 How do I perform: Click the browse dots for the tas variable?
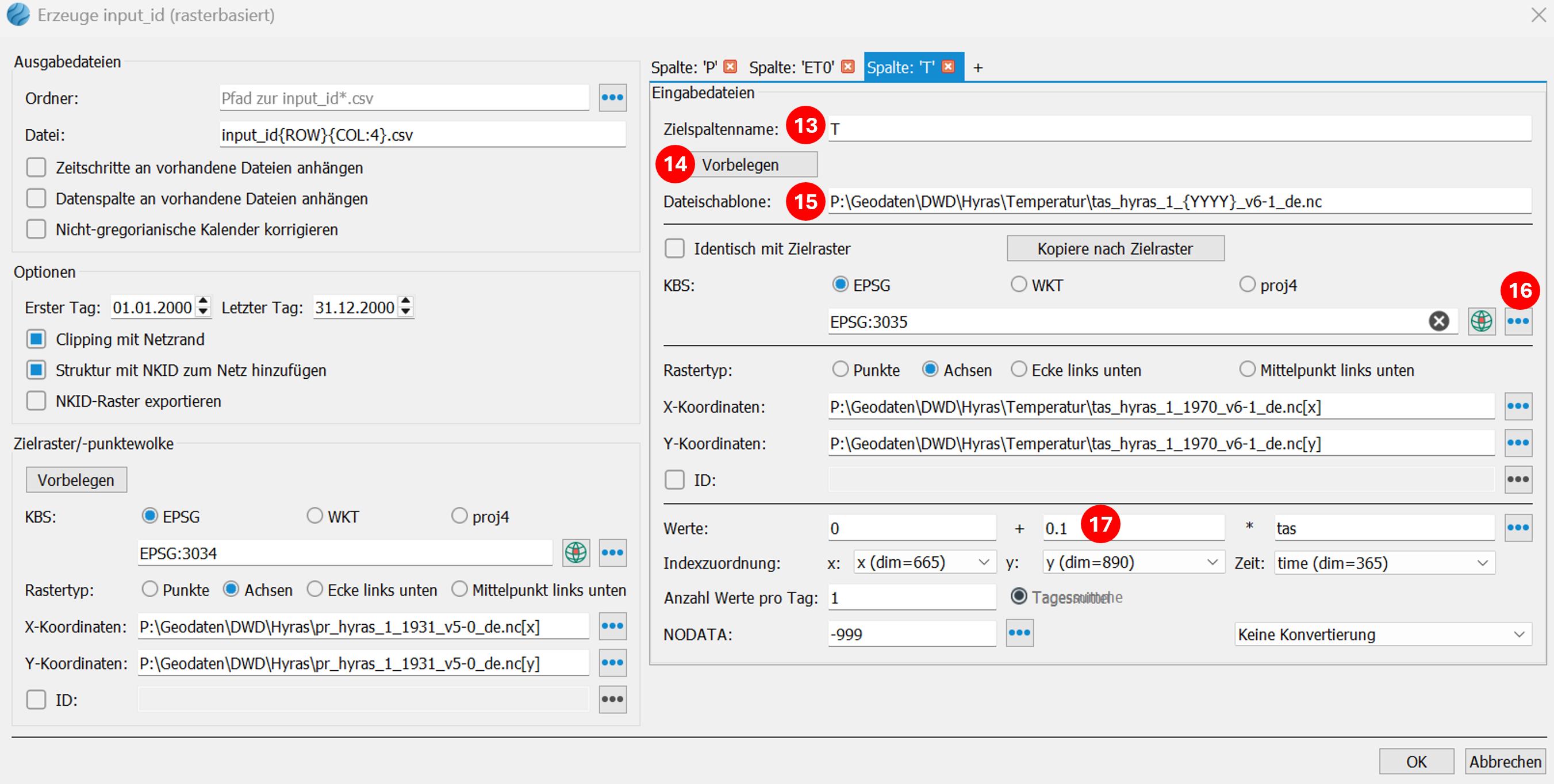pyautogui.click(x=1518, y=528)
